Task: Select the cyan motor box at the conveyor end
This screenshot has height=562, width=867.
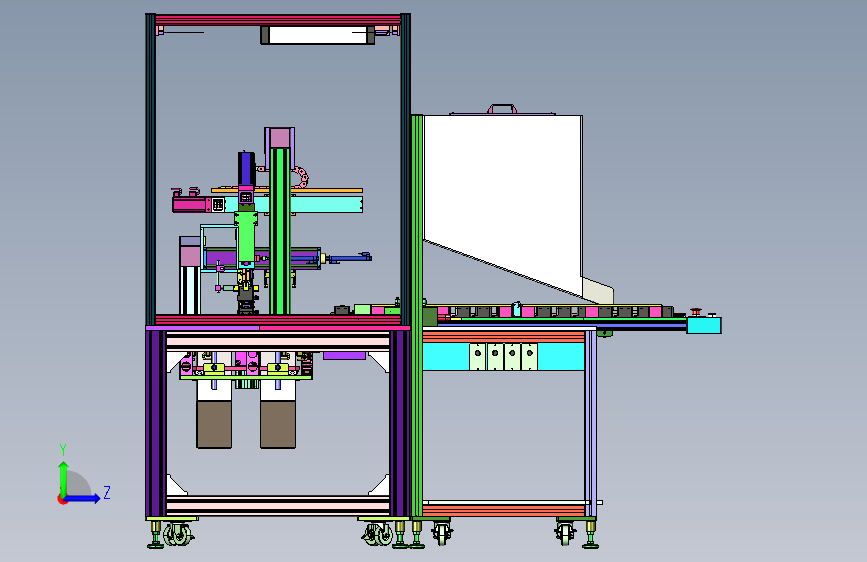Action: [x=704, y=325]
